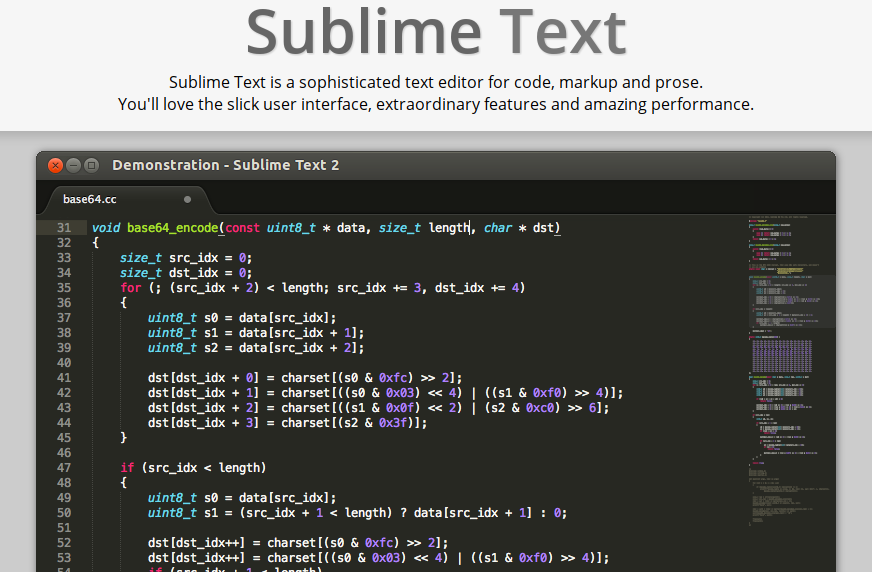Click 'src_idx = 0;' on line 33
872x572 pixels.
[x=210, y=258]
